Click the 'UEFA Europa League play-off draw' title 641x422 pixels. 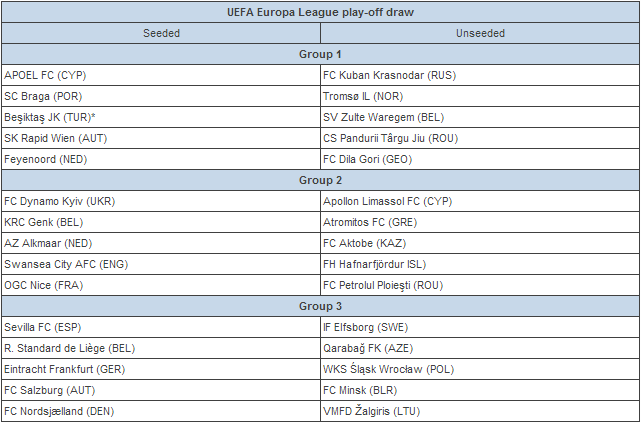coord(320,12)
